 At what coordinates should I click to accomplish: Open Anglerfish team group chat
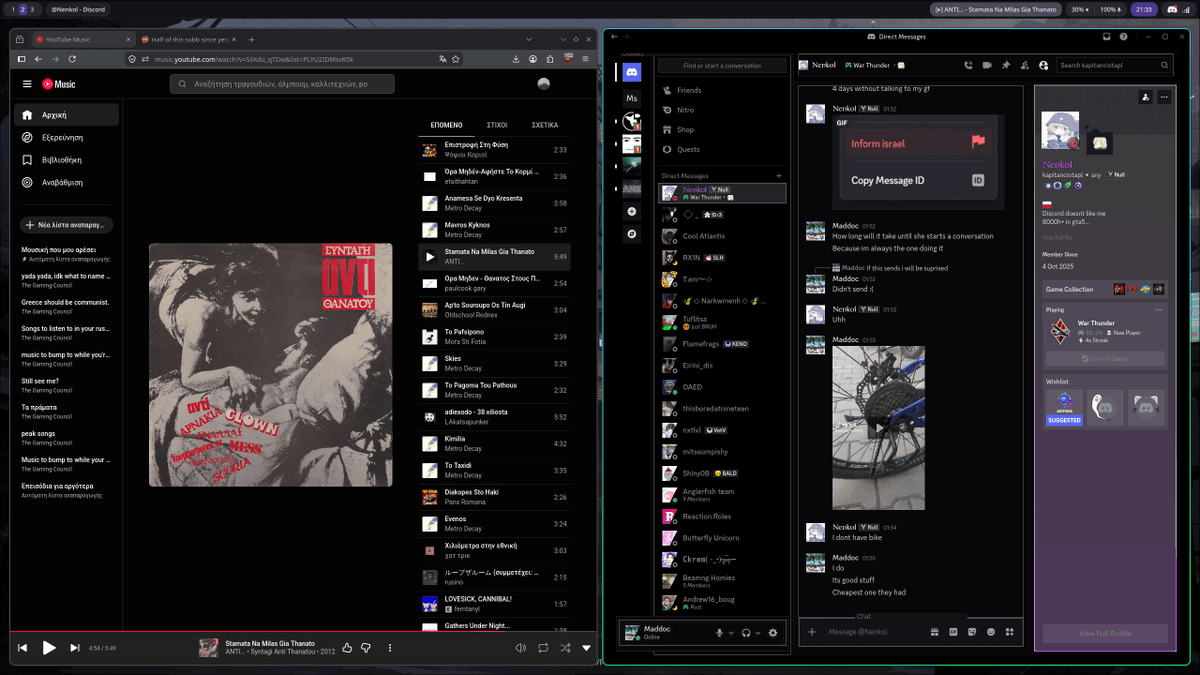(x=722, y=494)
